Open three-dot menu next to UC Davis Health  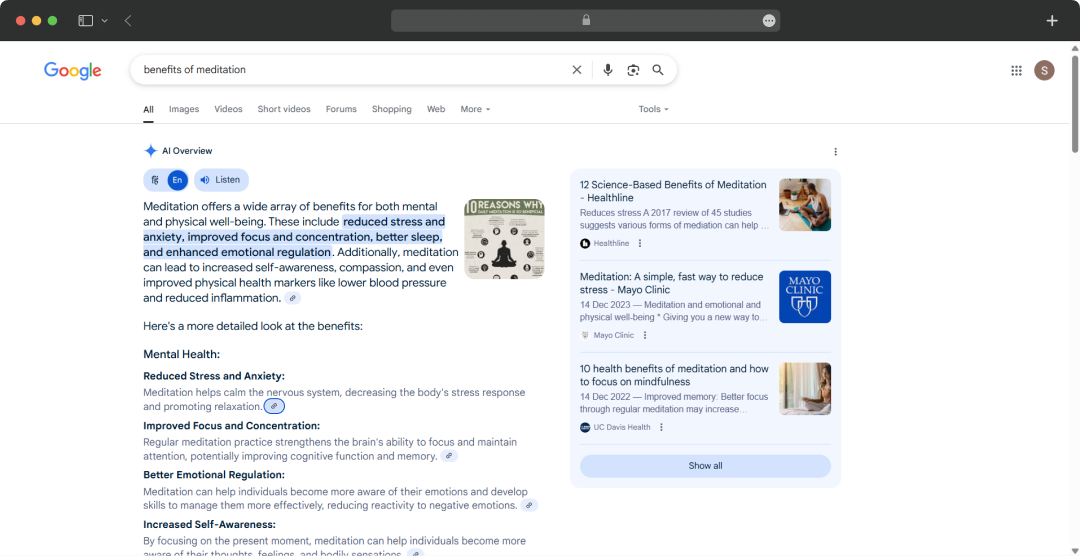(661, 427)
